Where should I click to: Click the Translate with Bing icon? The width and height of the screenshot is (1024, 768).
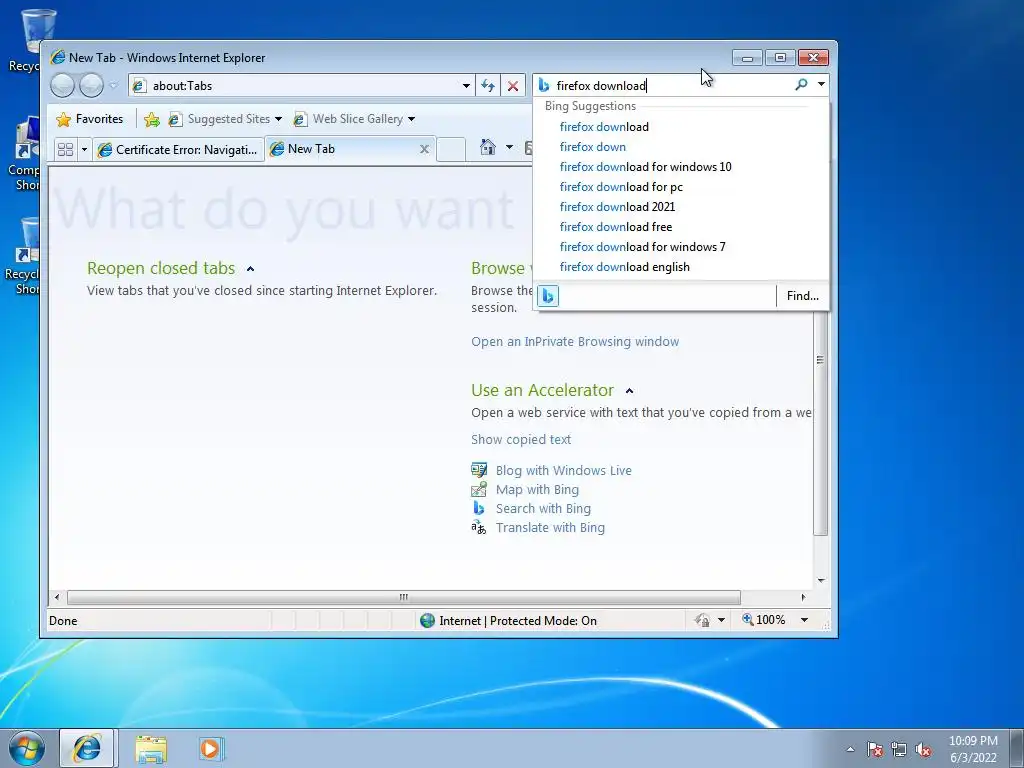pyautogui.click(x=479, y=527)
